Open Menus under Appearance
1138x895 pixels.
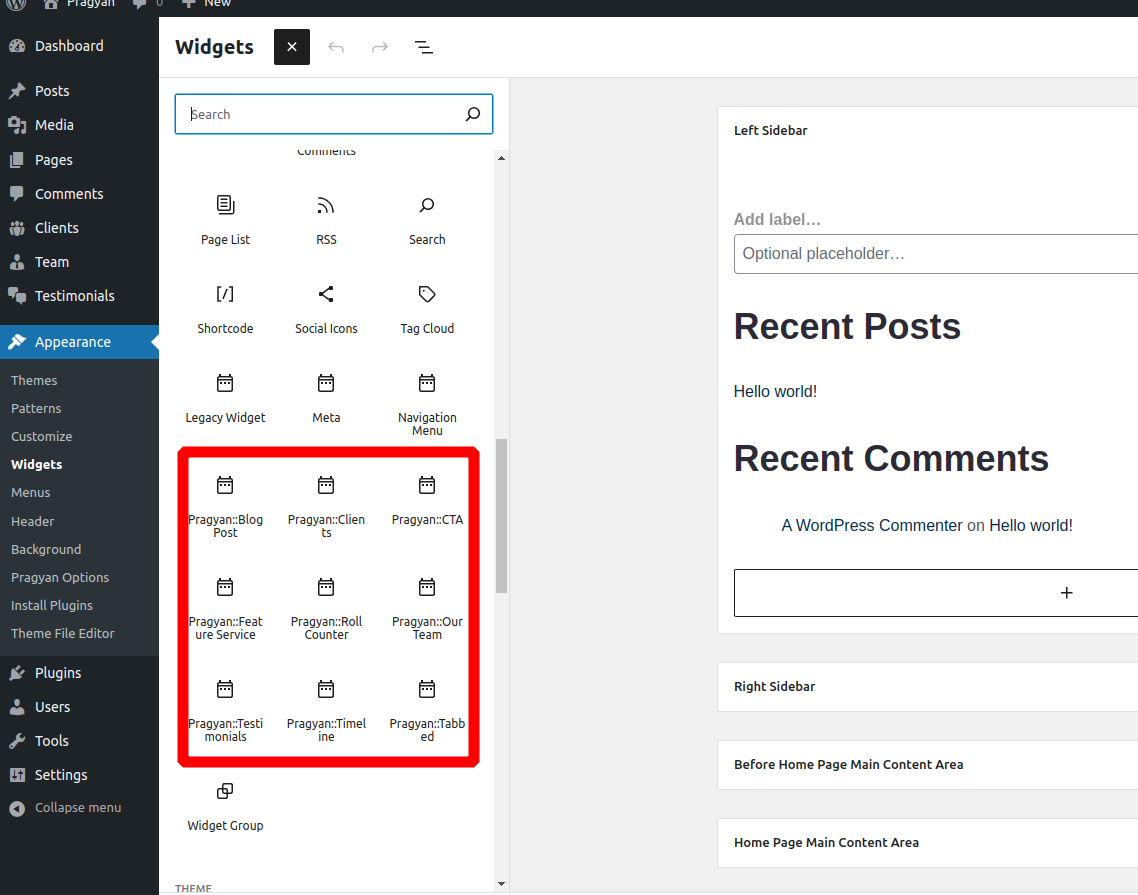pos(30,492)
